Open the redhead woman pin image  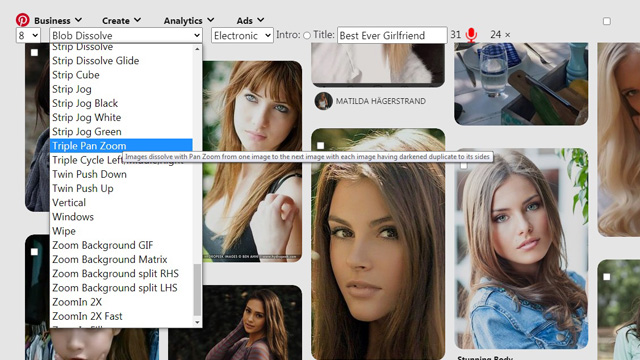(252, 161)
